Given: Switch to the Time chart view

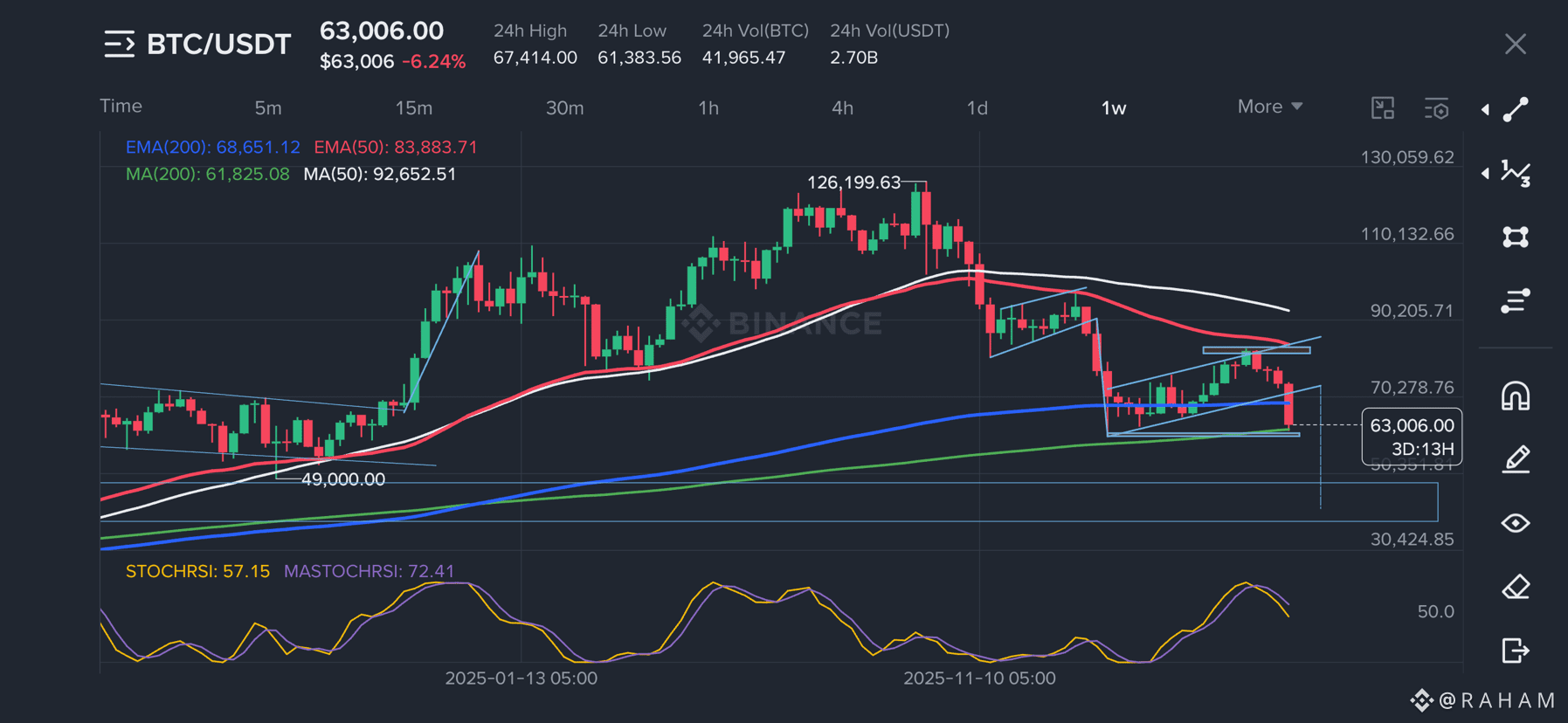Looking at the screenshot, I should [x=121, y=107].
